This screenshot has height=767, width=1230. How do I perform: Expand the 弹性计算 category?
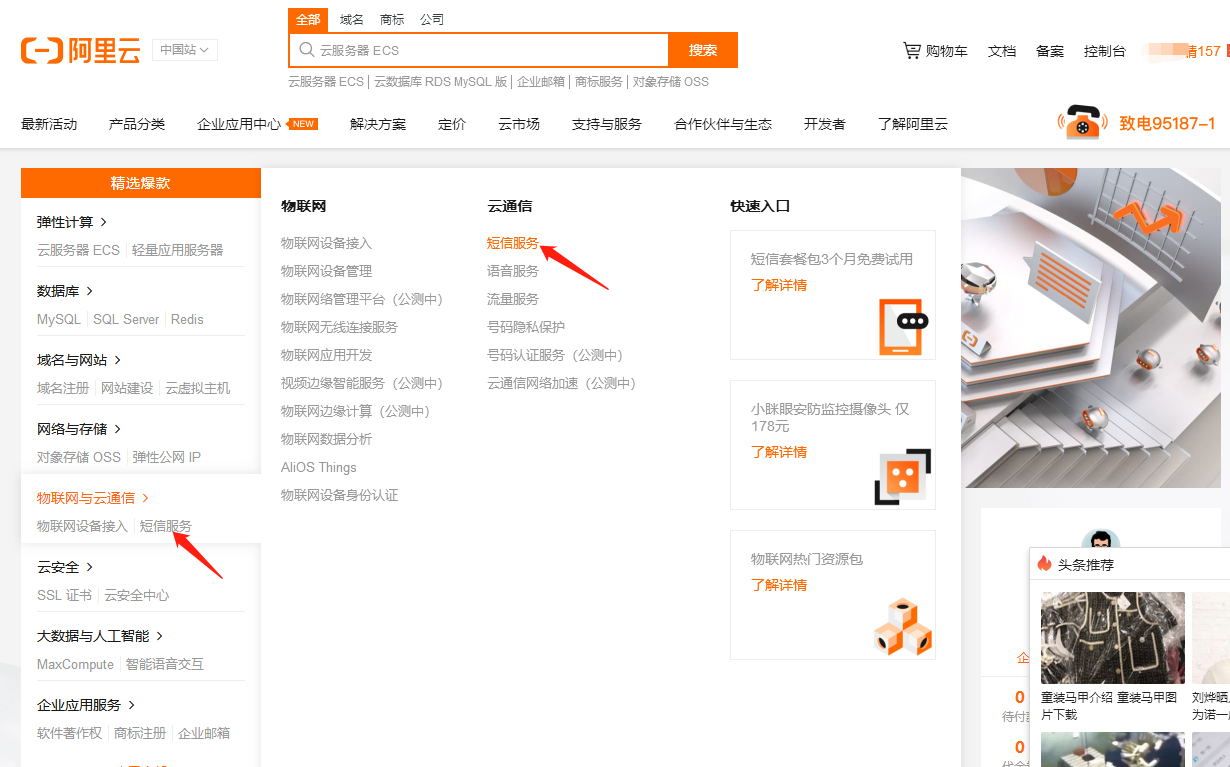point(72,222)
